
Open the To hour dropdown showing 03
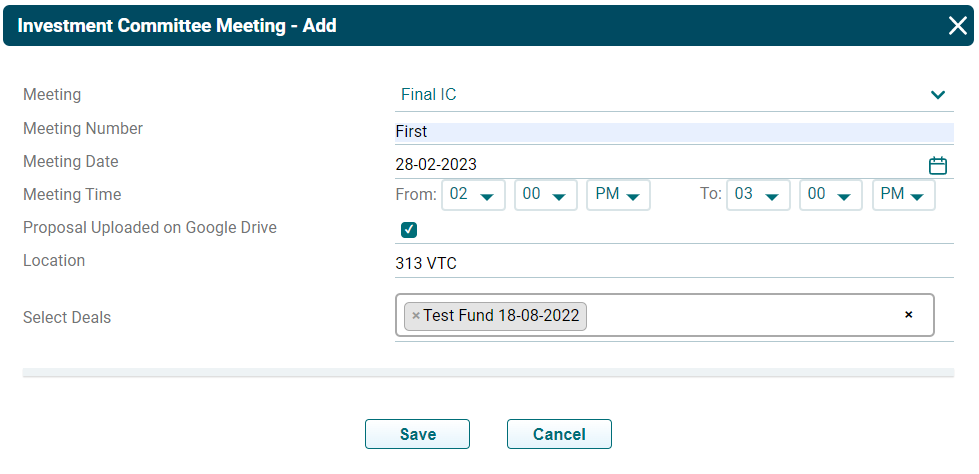758,195
